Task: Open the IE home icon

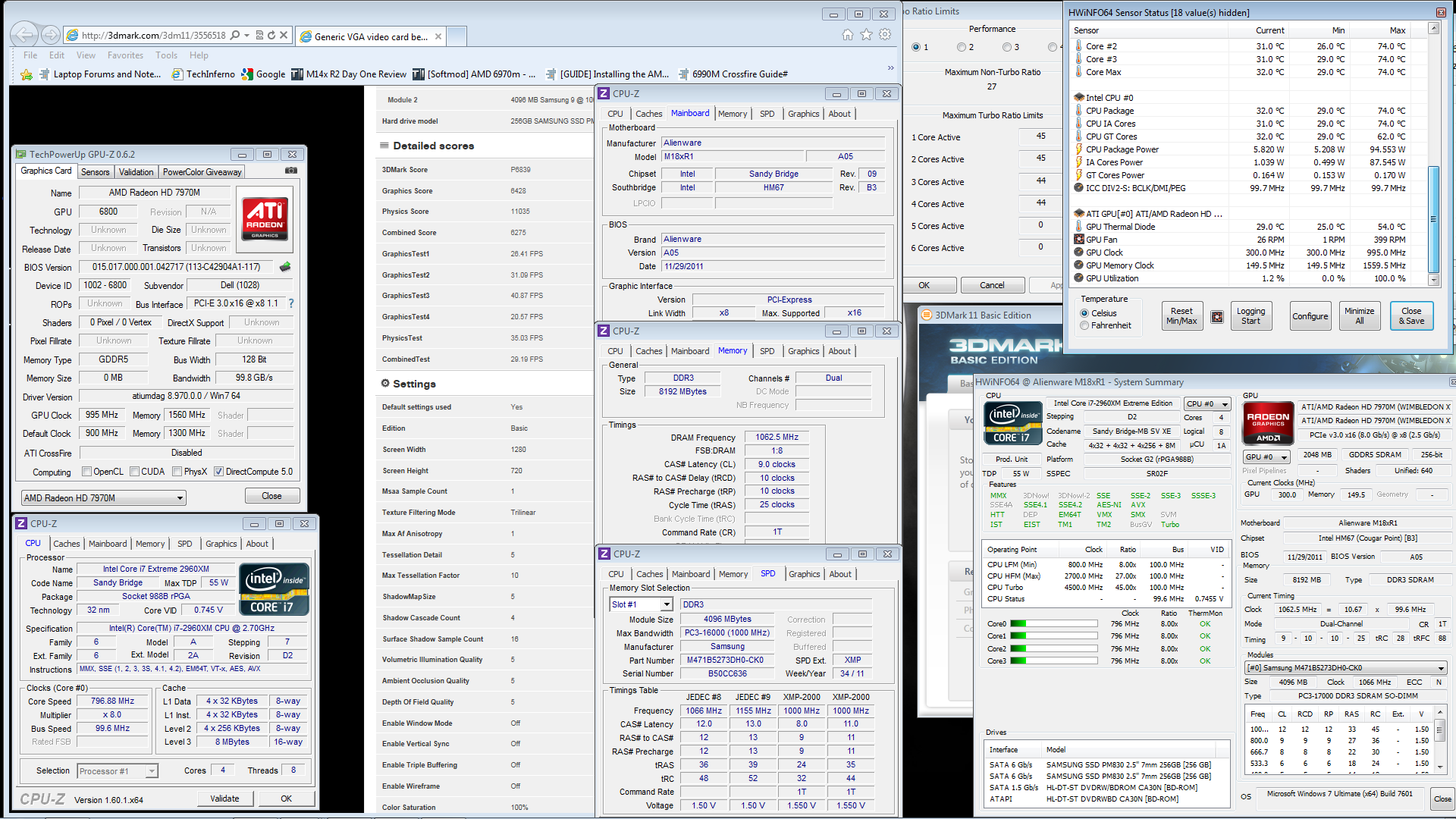Action: [x=847, y=35]
